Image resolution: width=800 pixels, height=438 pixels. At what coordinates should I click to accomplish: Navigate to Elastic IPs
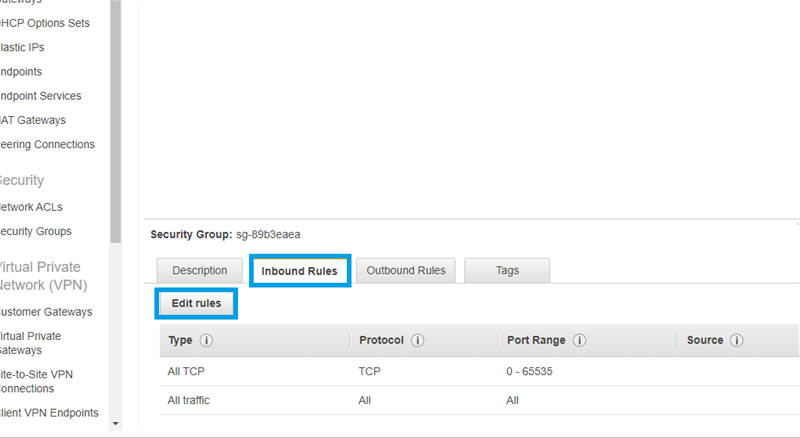pyautogui.click(x=22, y=47)
